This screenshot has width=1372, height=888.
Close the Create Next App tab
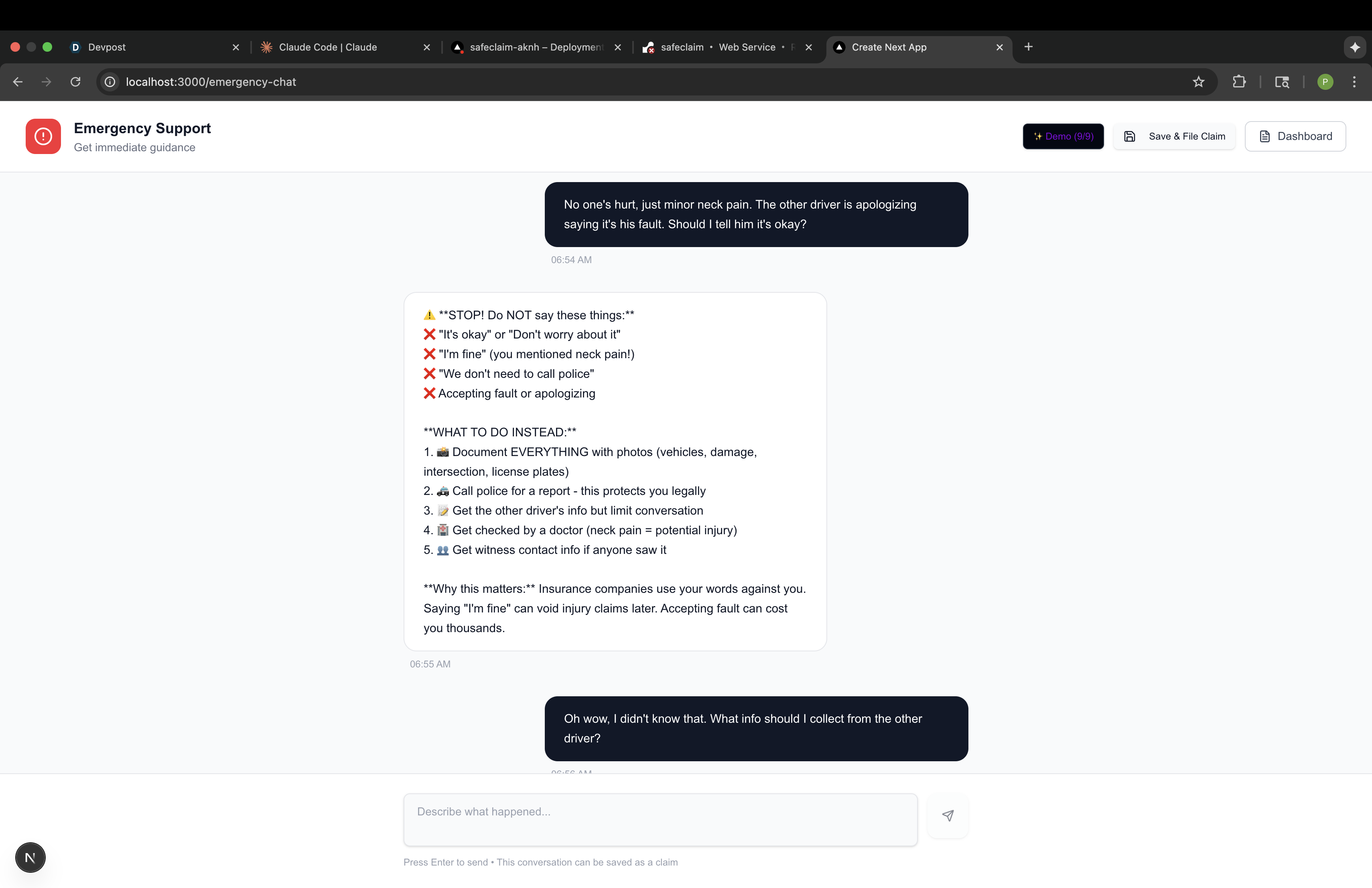coord(999,47)
